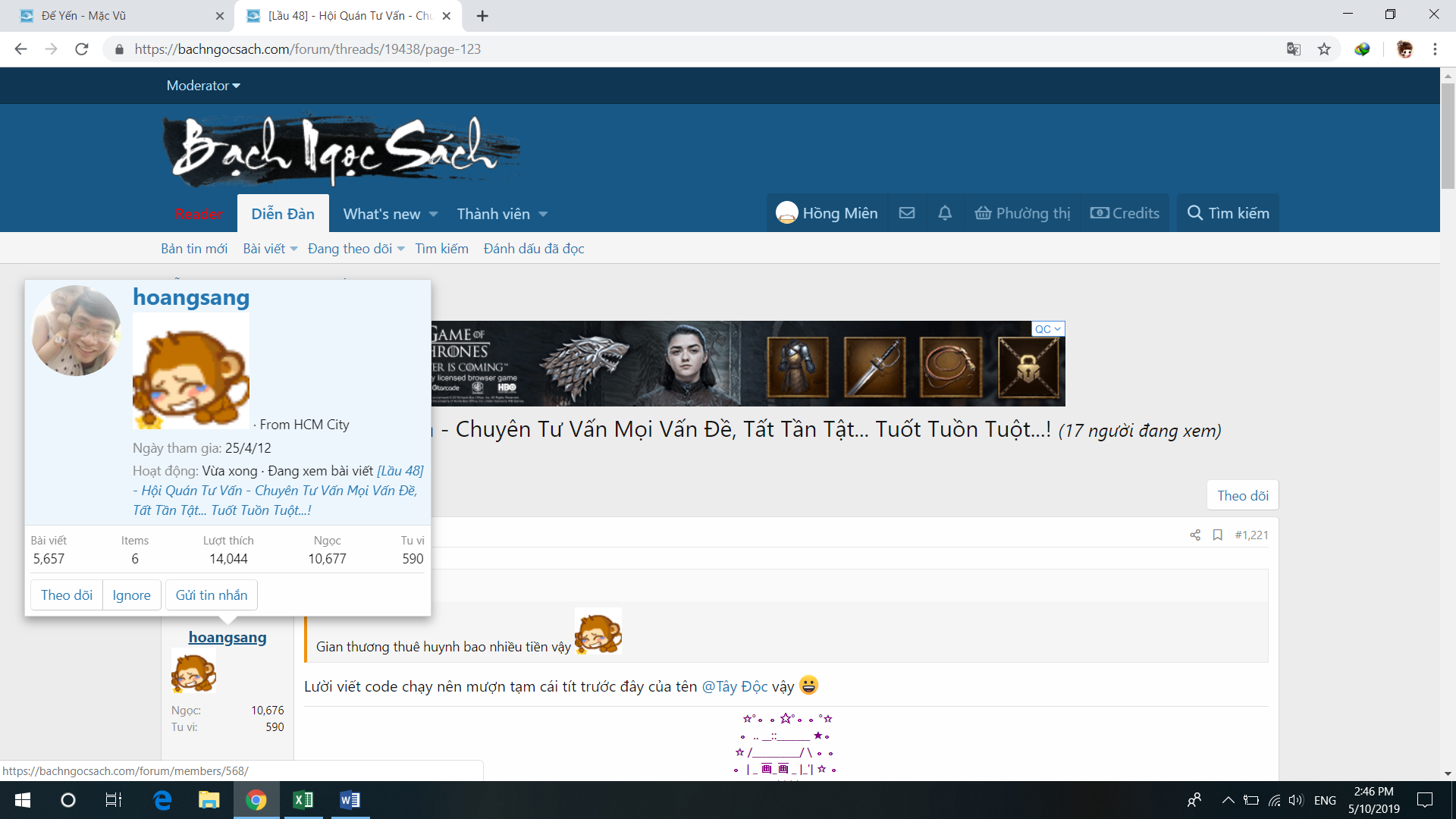Expand the Moderator dropdown

[203, 86]
